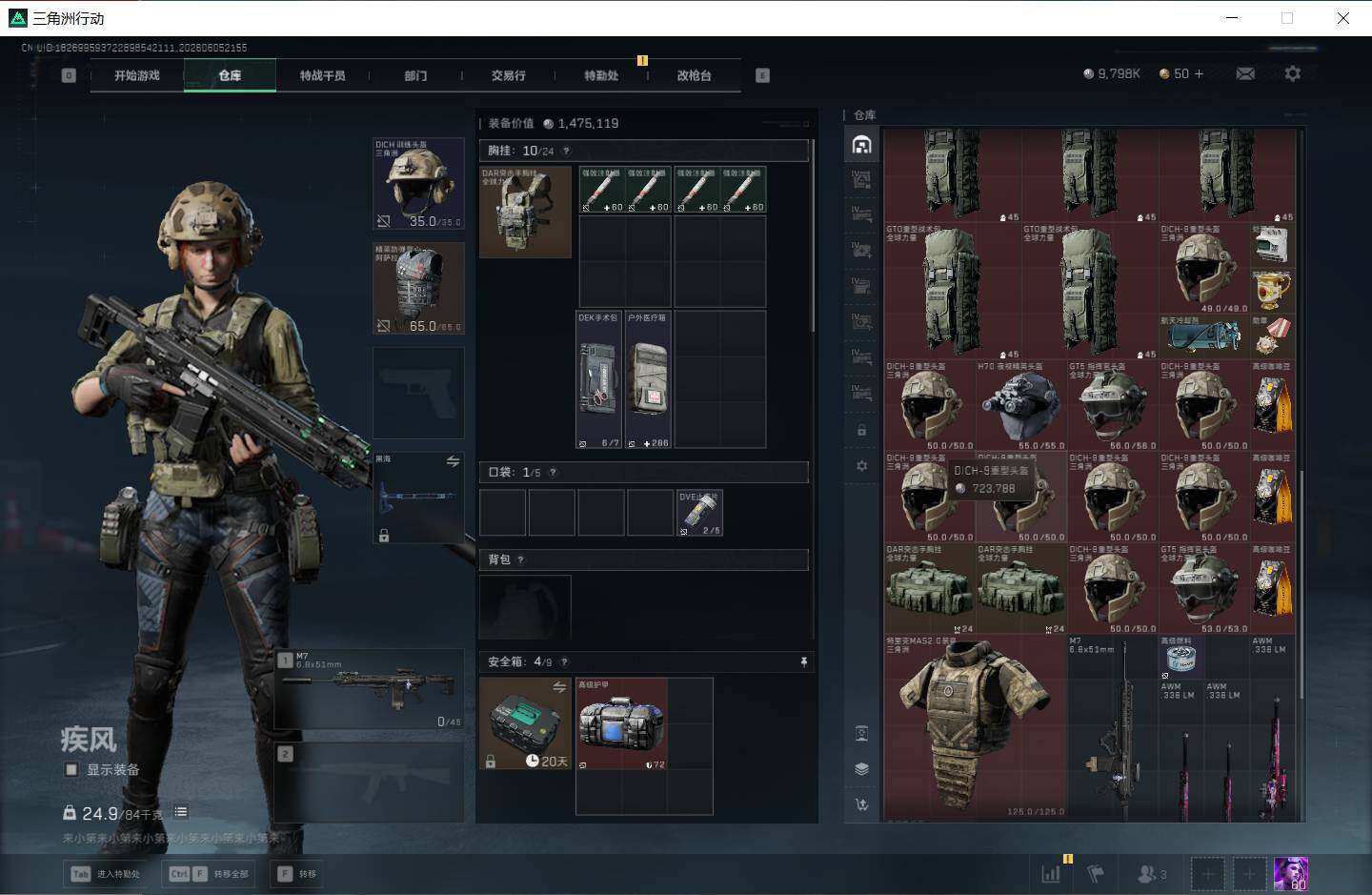
Task: Click the first IV extended storage box icon
Action: point(861,180)
